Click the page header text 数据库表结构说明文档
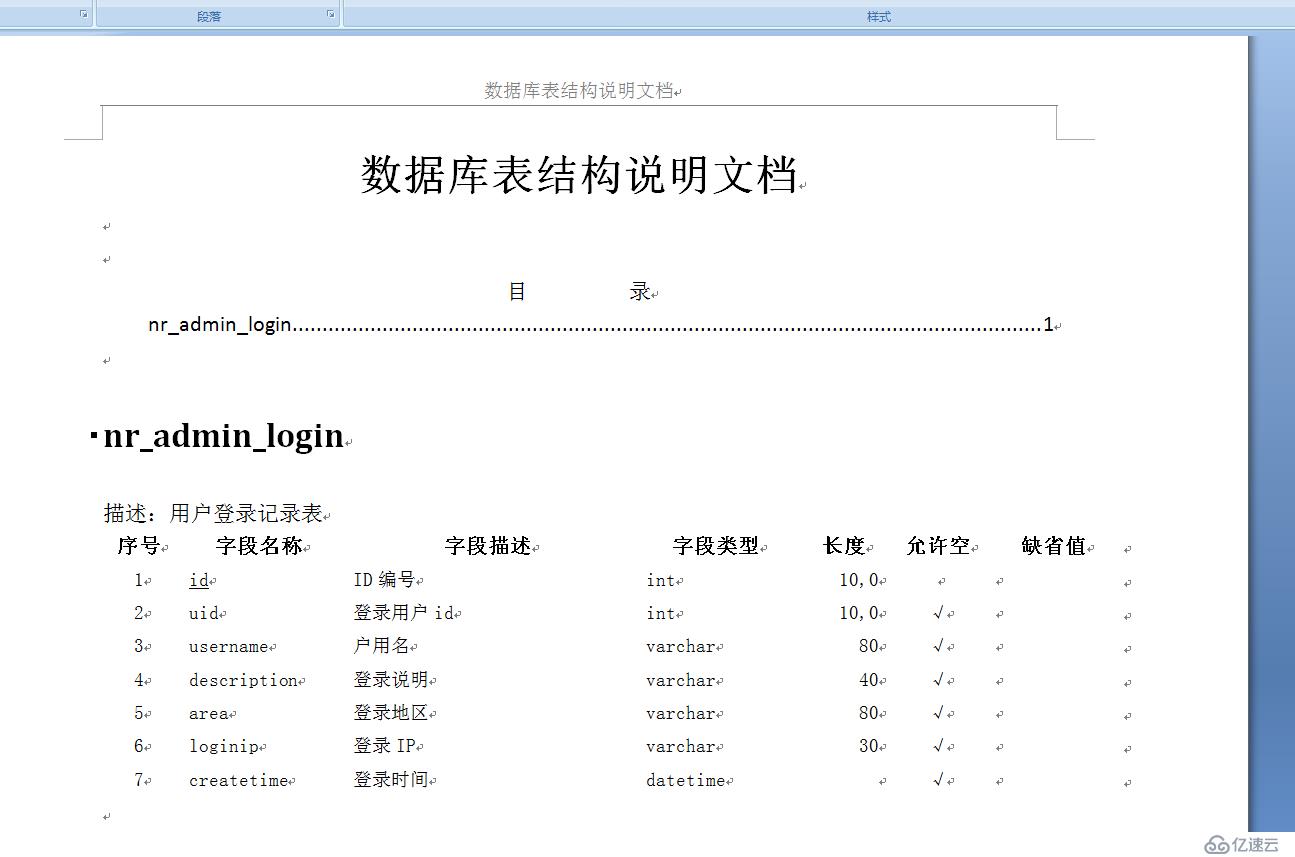Viewport: 1295px width, 857px height. point(579,90)
